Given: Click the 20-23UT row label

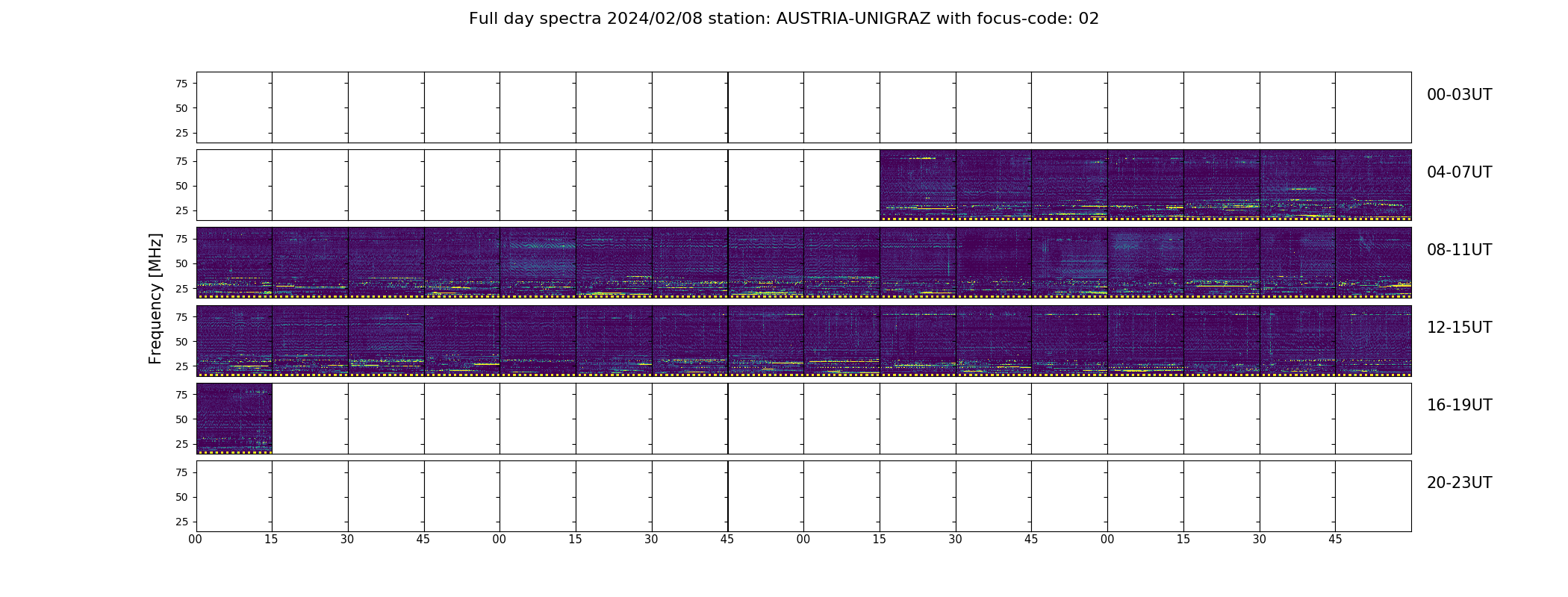Looking at the screenshot, I should 1458,483.
